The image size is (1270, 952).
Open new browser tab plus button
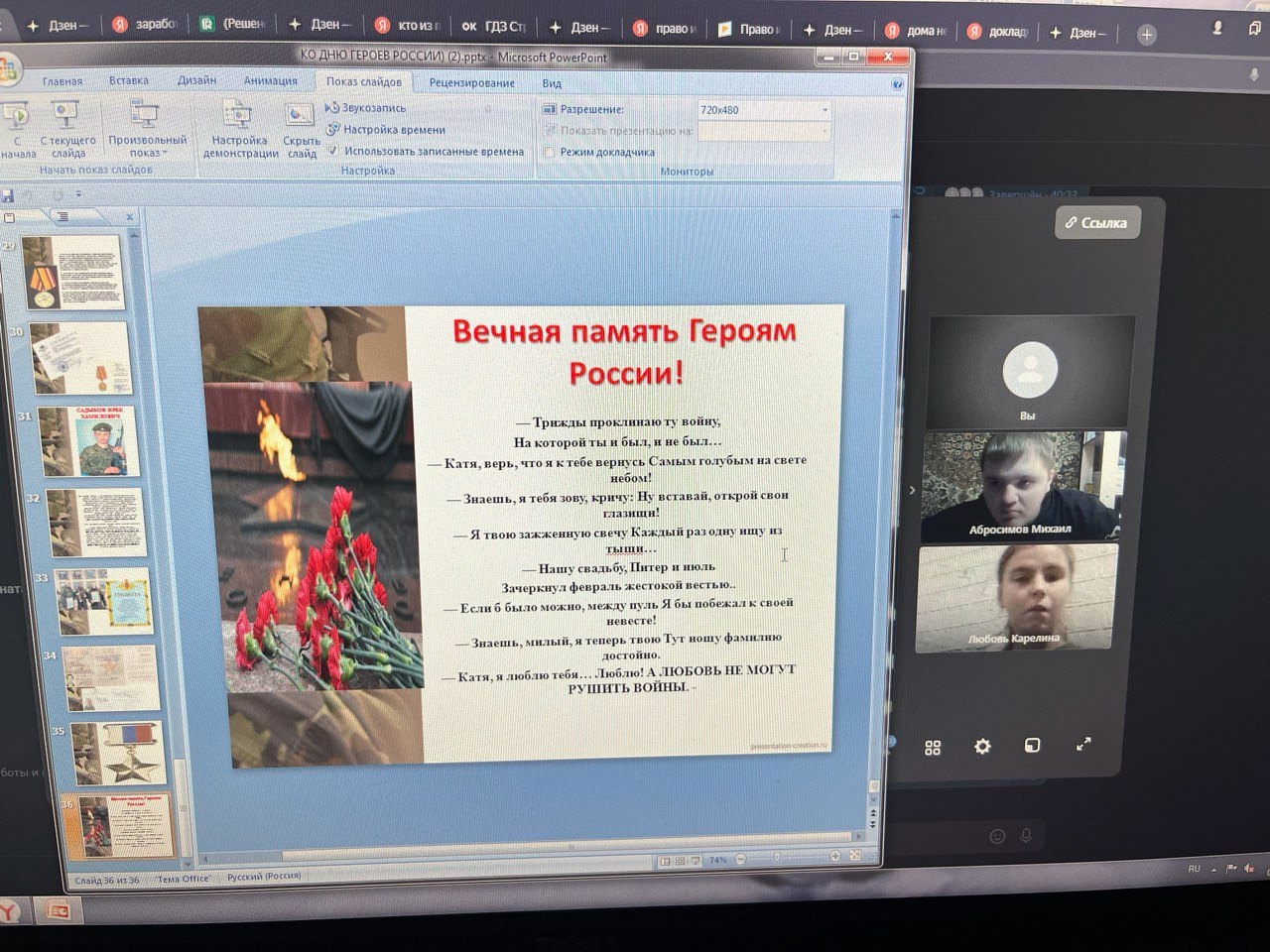point(1146,34)
